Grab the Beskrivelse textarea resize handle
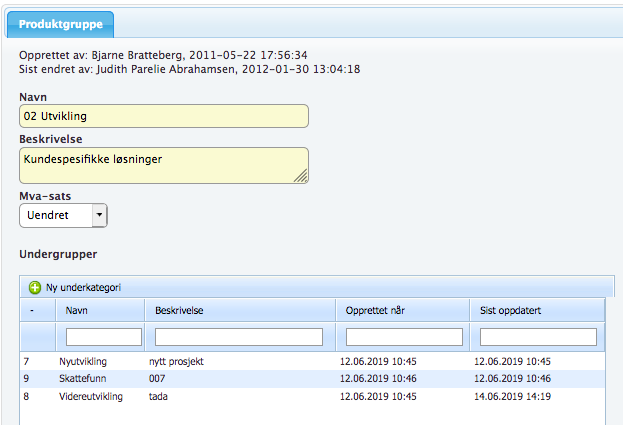The width and height of the screenshot is (623, 425). (x=301, y=177)
